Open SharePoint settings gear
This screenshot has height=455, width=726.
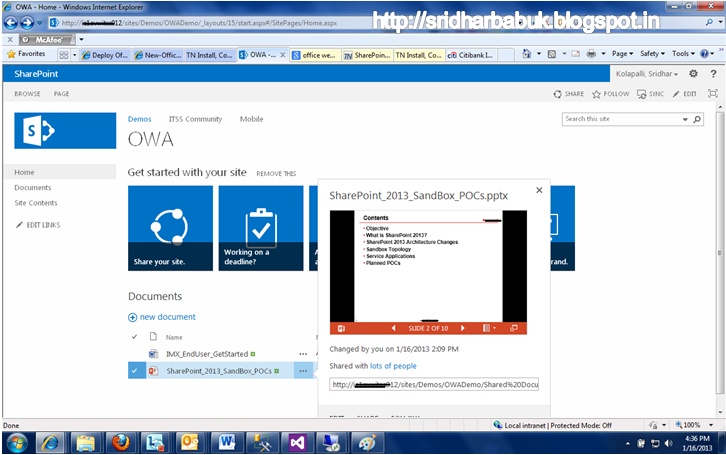693,74
